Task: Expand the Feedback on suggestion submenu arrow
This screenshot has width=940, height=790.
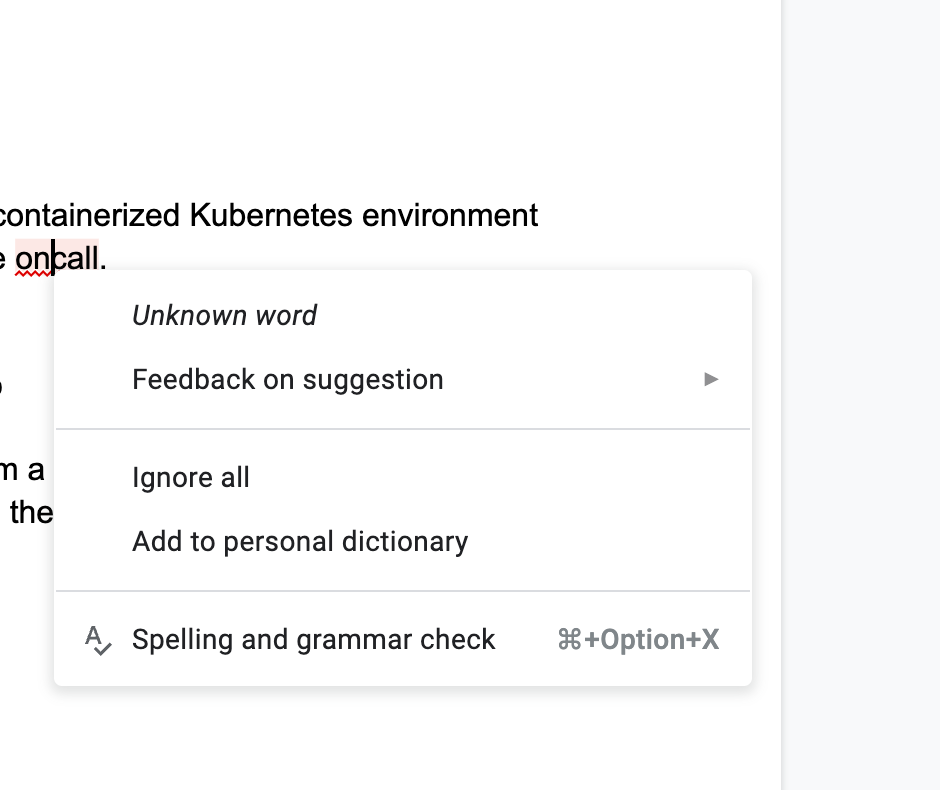Action: click(711, 379)
